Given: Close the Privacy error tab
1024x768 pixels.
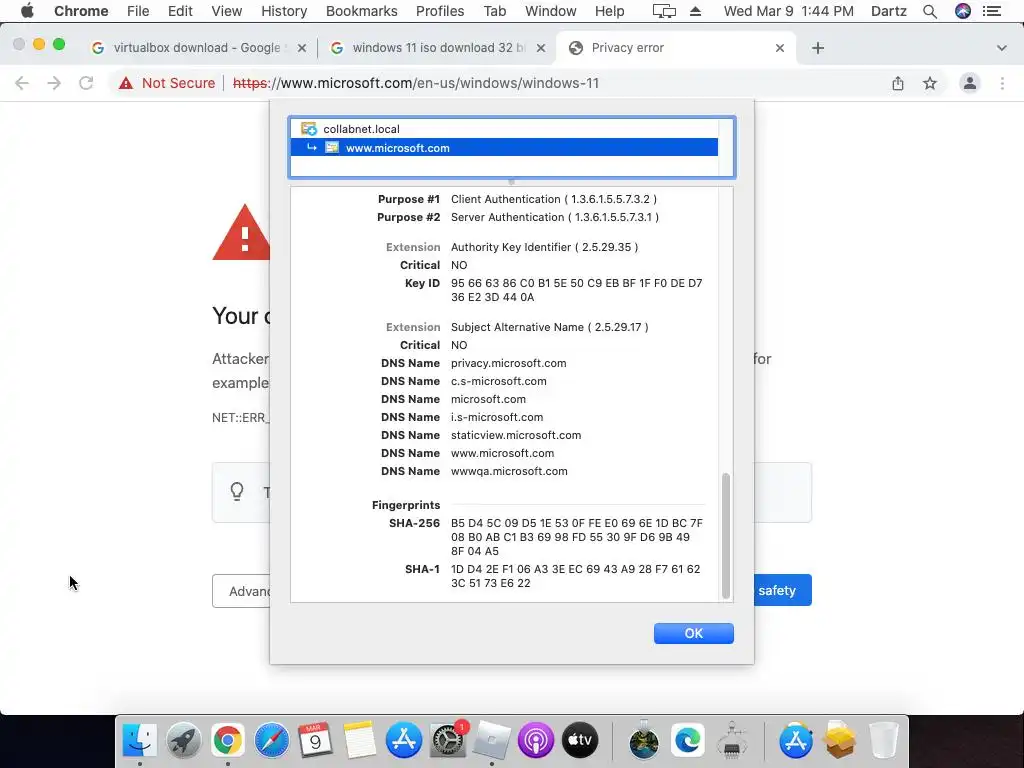Looking at the screenshot, I should pyautogui.click(x=780, y=48).
